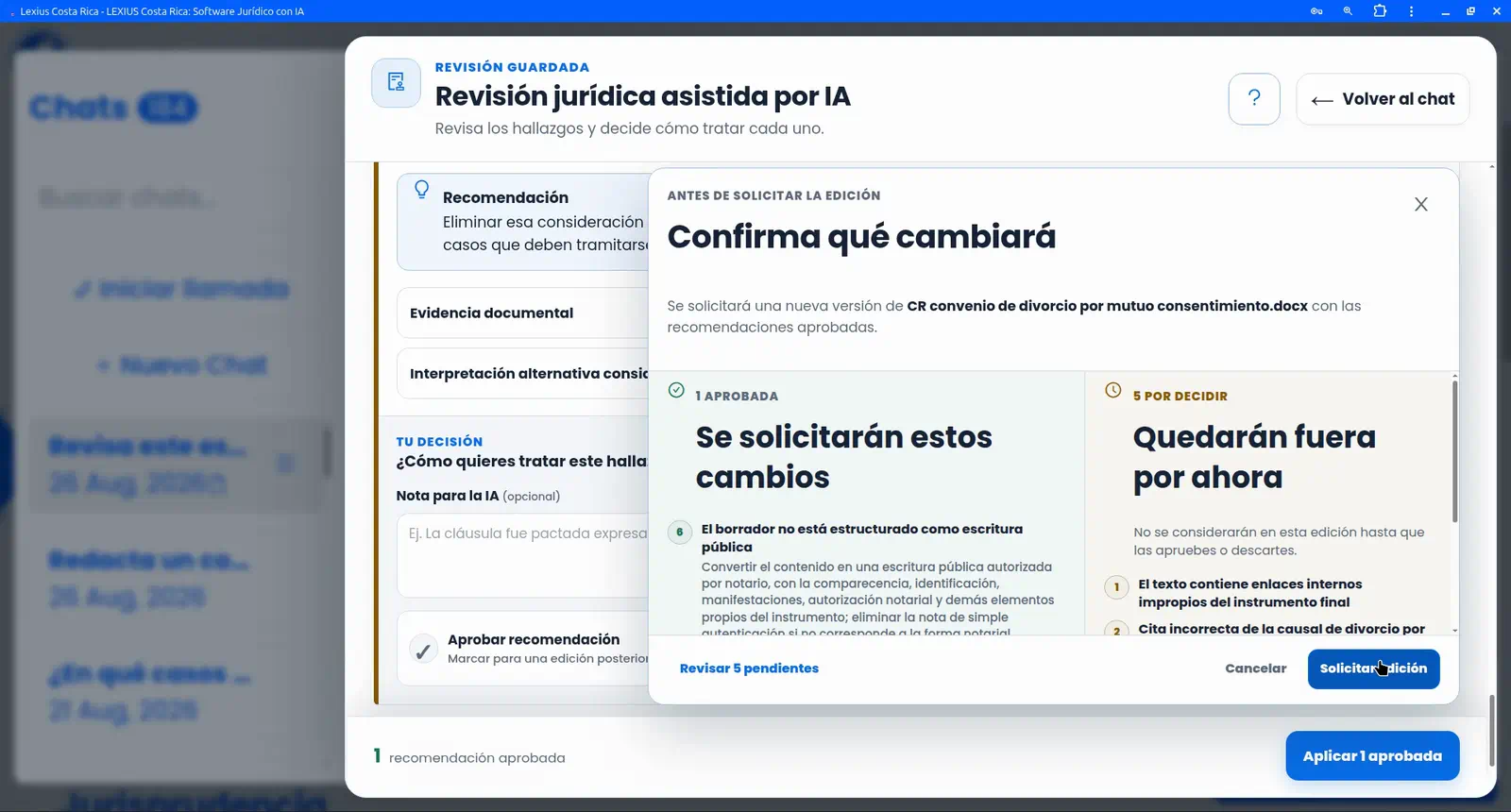This screenshot has width=1511, height=812.
Task: Close the confirmation dialog with X
Action: (1420, 204)
